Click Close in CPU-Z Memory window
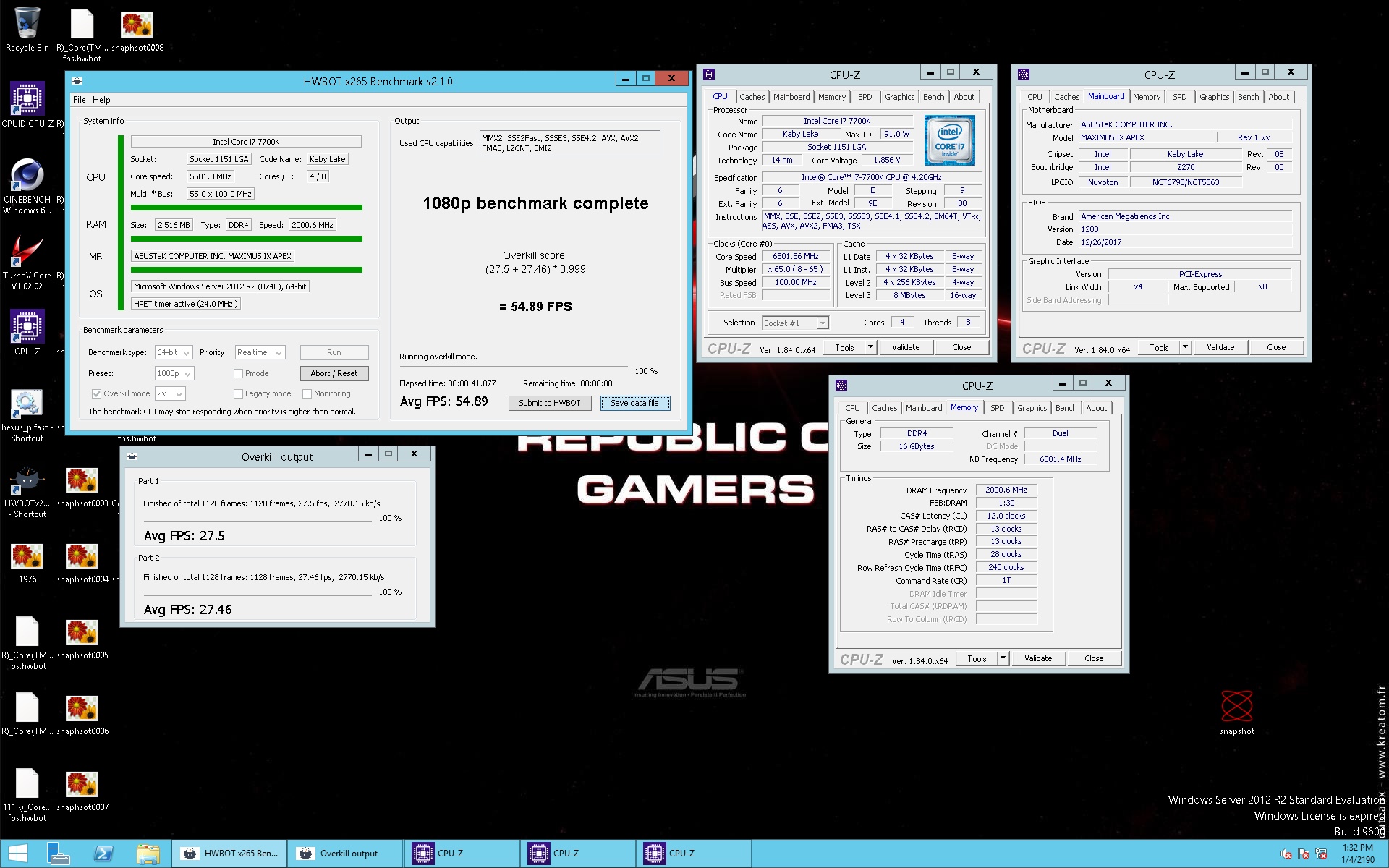The height and width of the screenshot is (868, 1389). 1094,658
